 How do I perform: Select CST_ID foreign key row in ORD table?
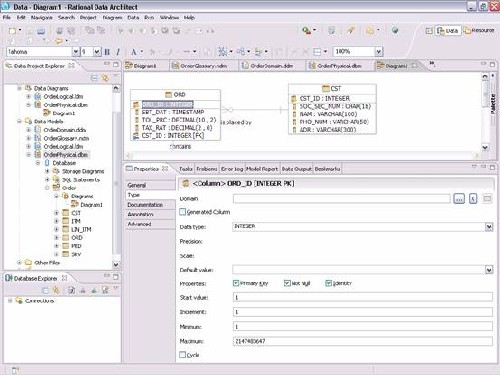click(x=172, y=136)
